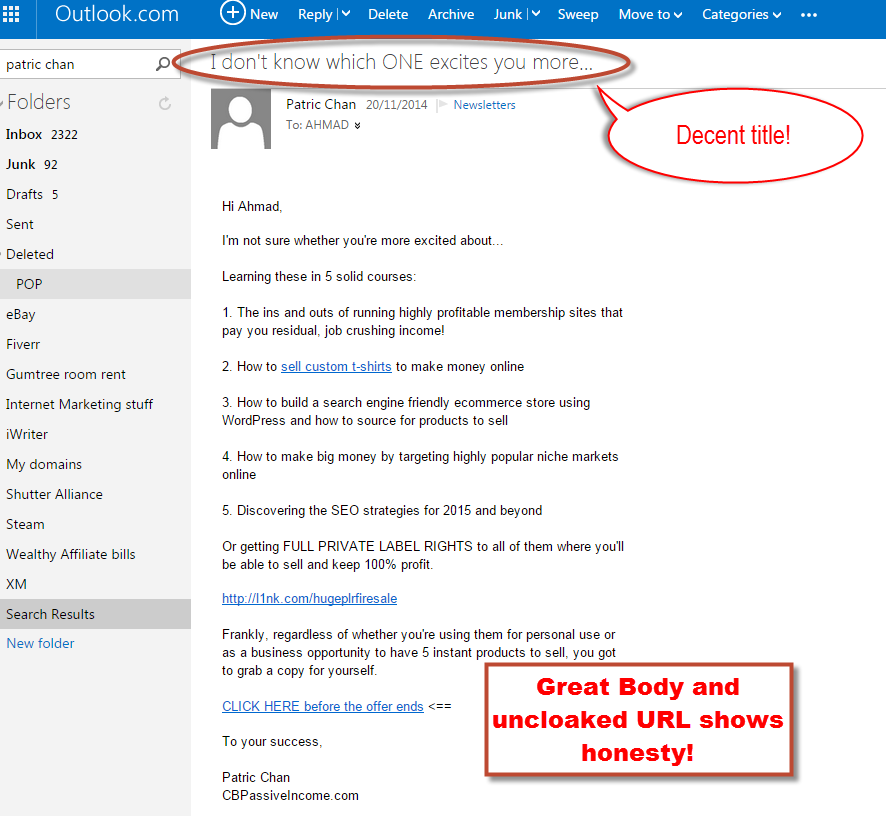886x816 pixels.
Task: Click the flag icon beside Newsletters
Action: (442, 105)
